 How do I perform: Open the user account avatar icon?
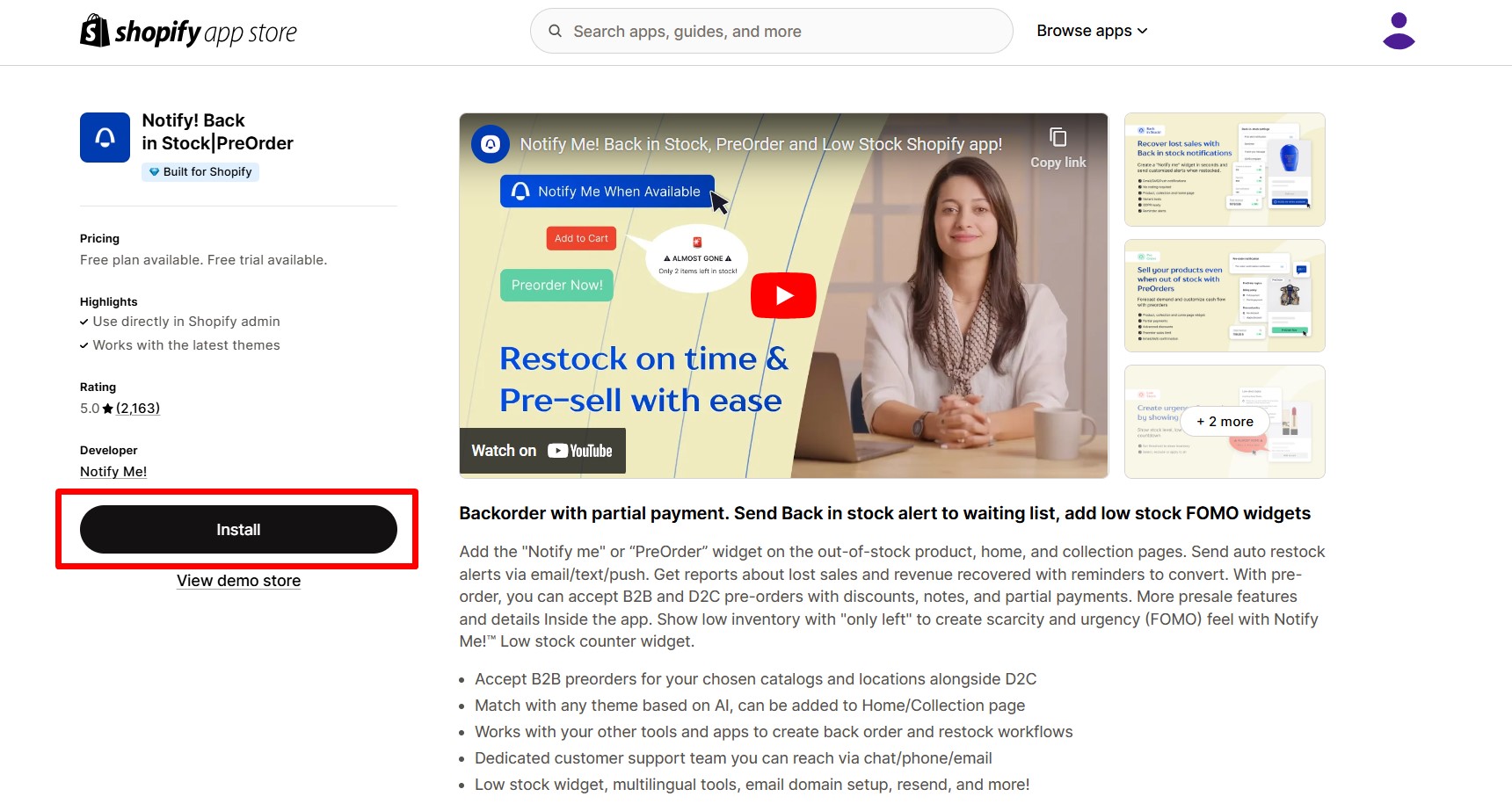click(x=1399, y=32)
